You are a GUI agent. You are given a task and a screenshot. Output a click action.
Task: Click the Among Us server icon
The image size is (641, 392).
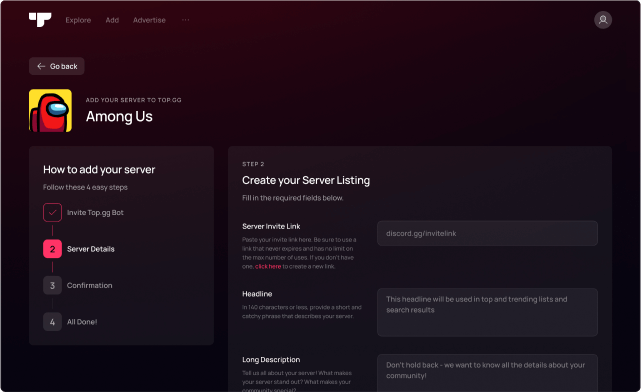tap(50, 110)
